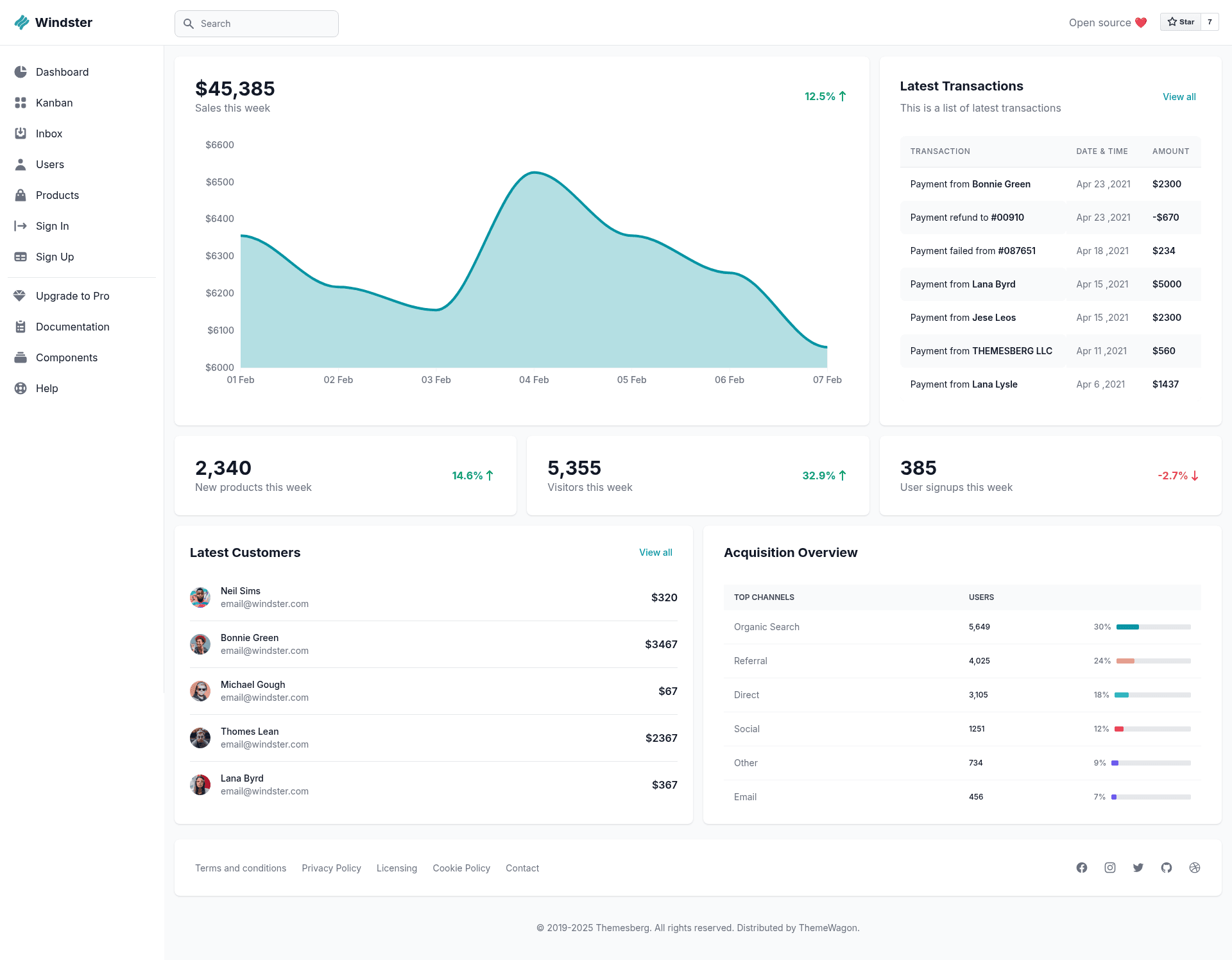Navigate to Products page
1232x960 pixels.
click(x=81, y=195)
